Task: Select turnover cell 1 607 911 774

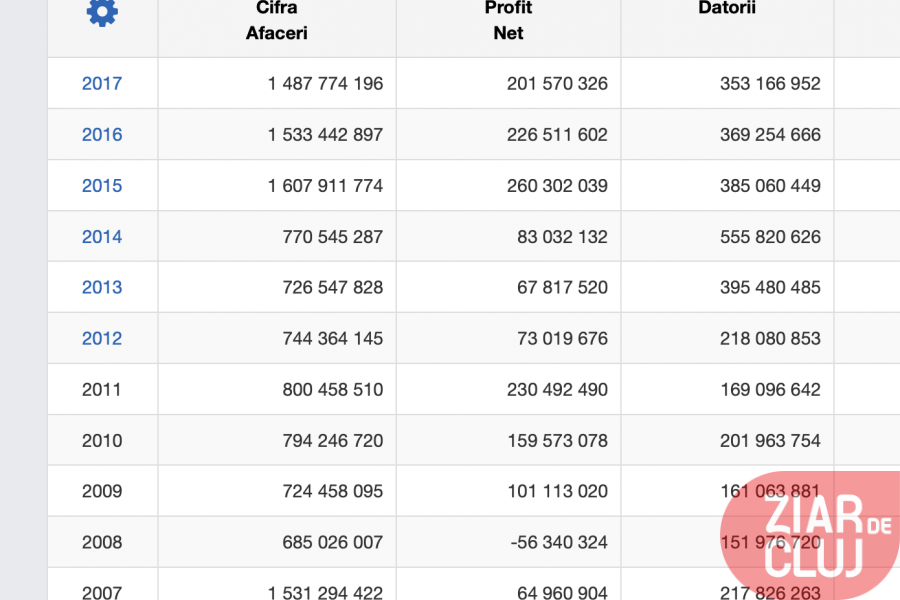Action: [325, 185]
